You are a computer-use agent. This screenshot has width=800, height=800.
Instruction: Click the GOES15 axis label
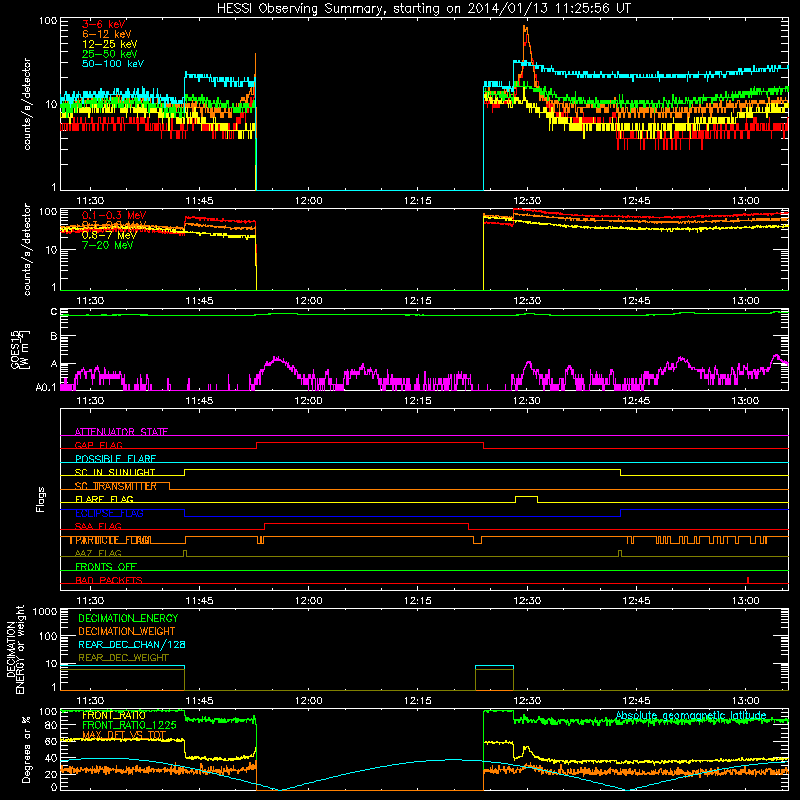[x=19, y=349]
